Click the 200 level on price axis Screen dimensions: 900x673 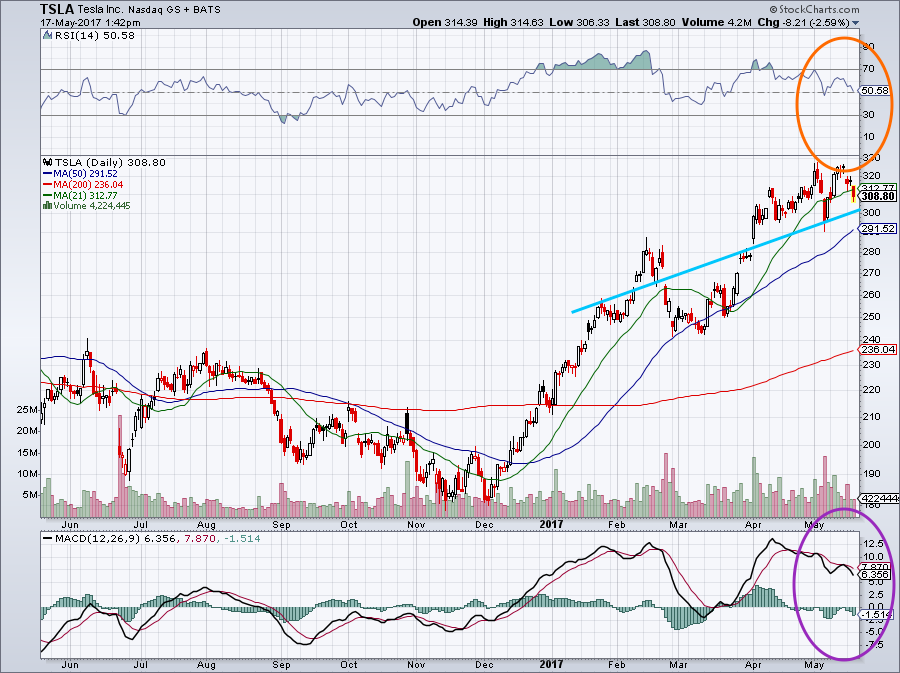871,445
